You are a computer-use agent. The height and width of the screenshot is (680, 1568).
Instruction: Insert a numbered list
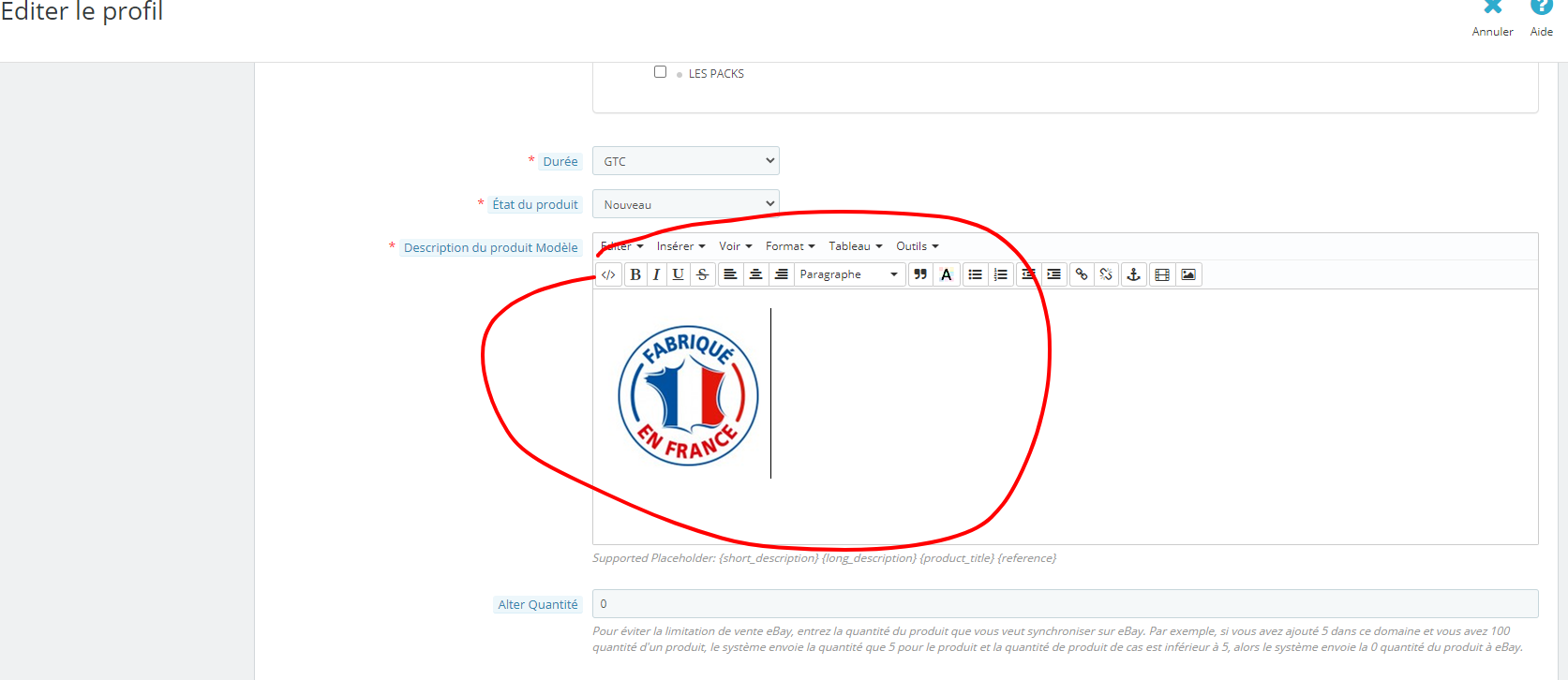1001,274
